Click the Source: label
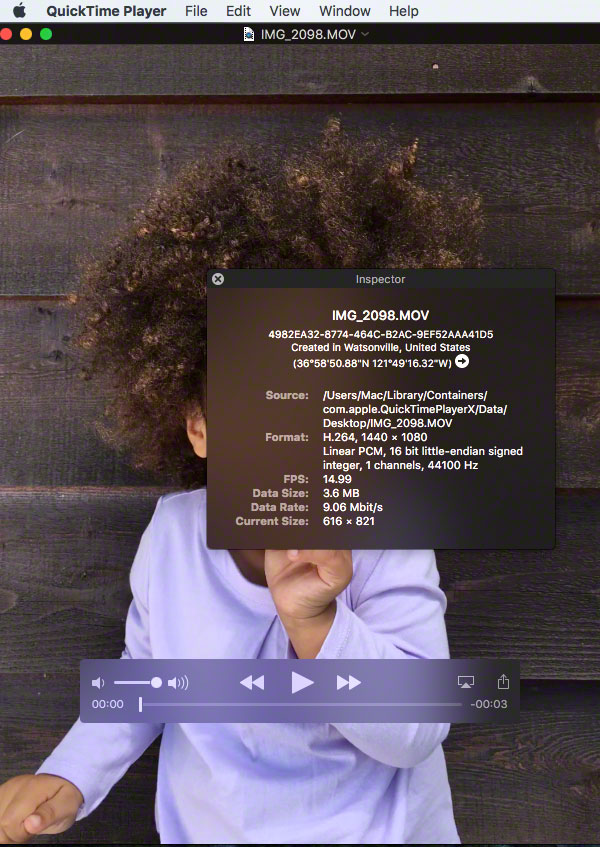600x847 pixels. point(287,395)
